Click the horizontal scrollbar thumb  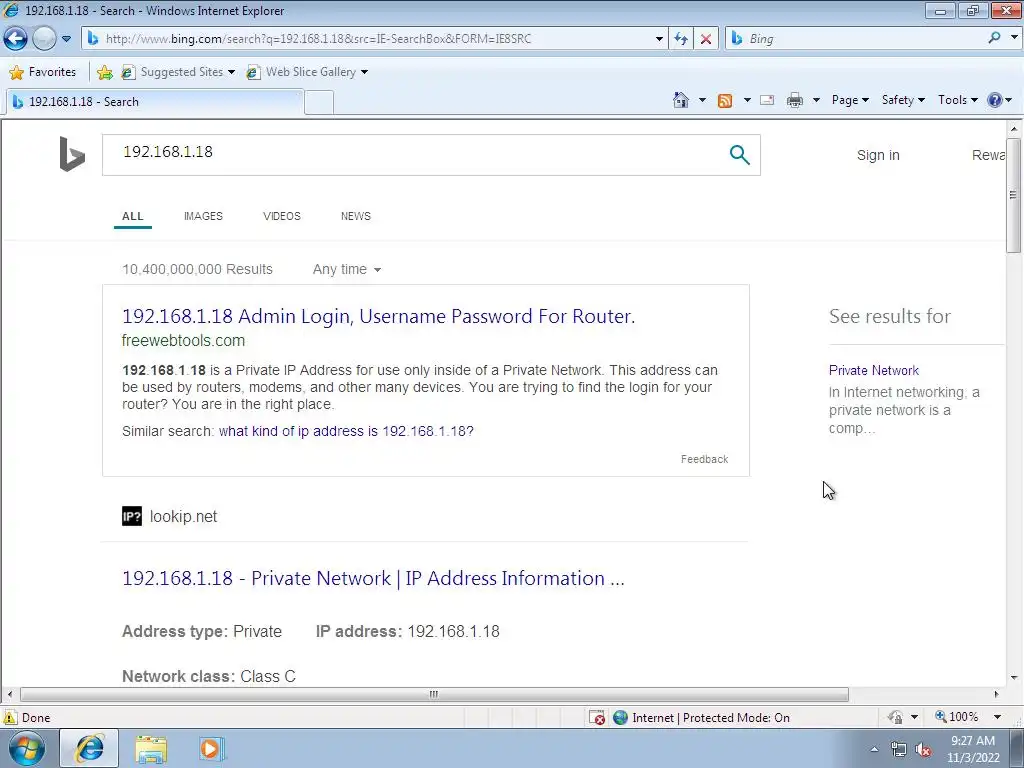pos(434,694)
